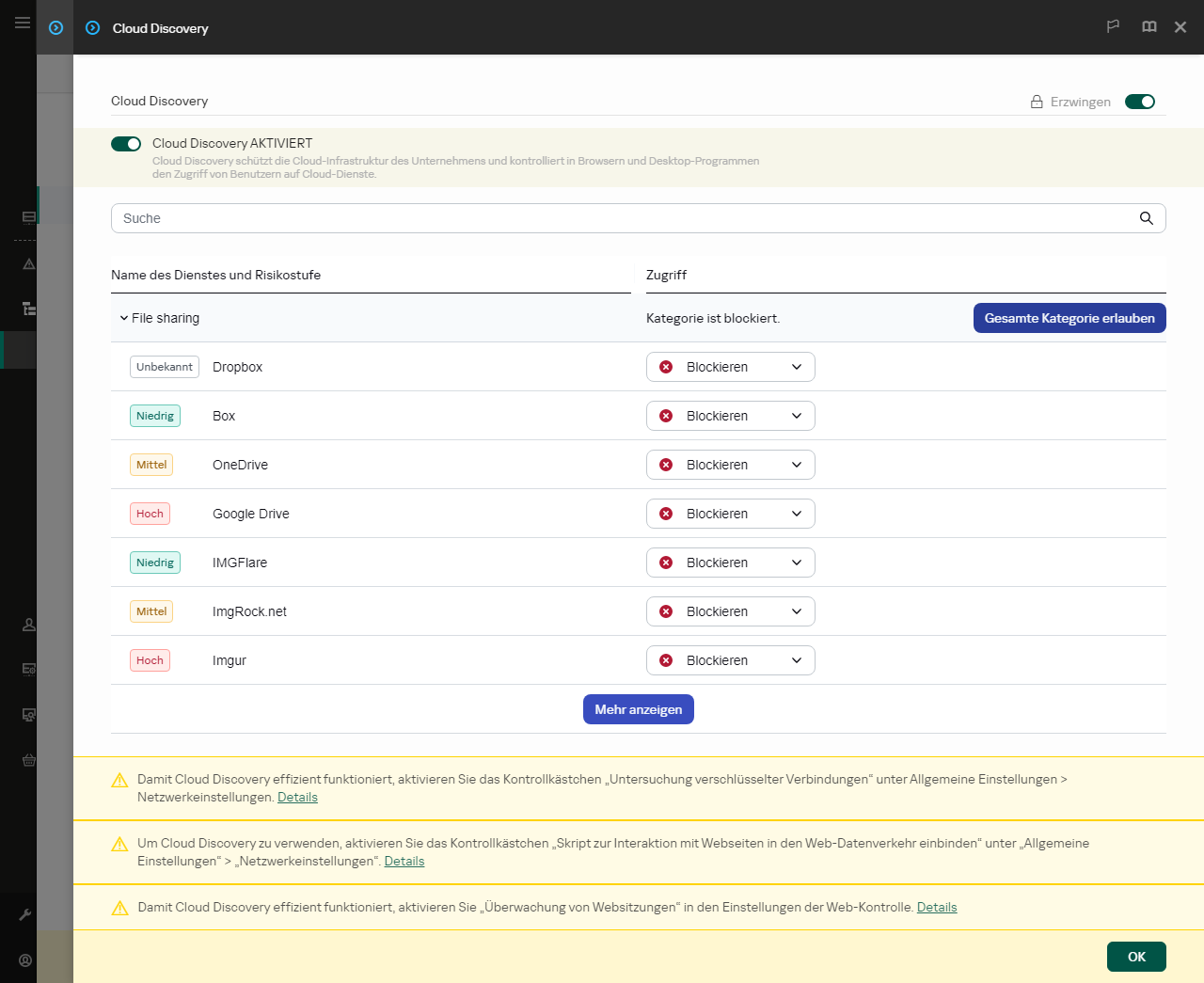Select the devices icon at top of sidebar
Image resolution: width=1204 pixels, height=983 pixels.
click(28, 217)
